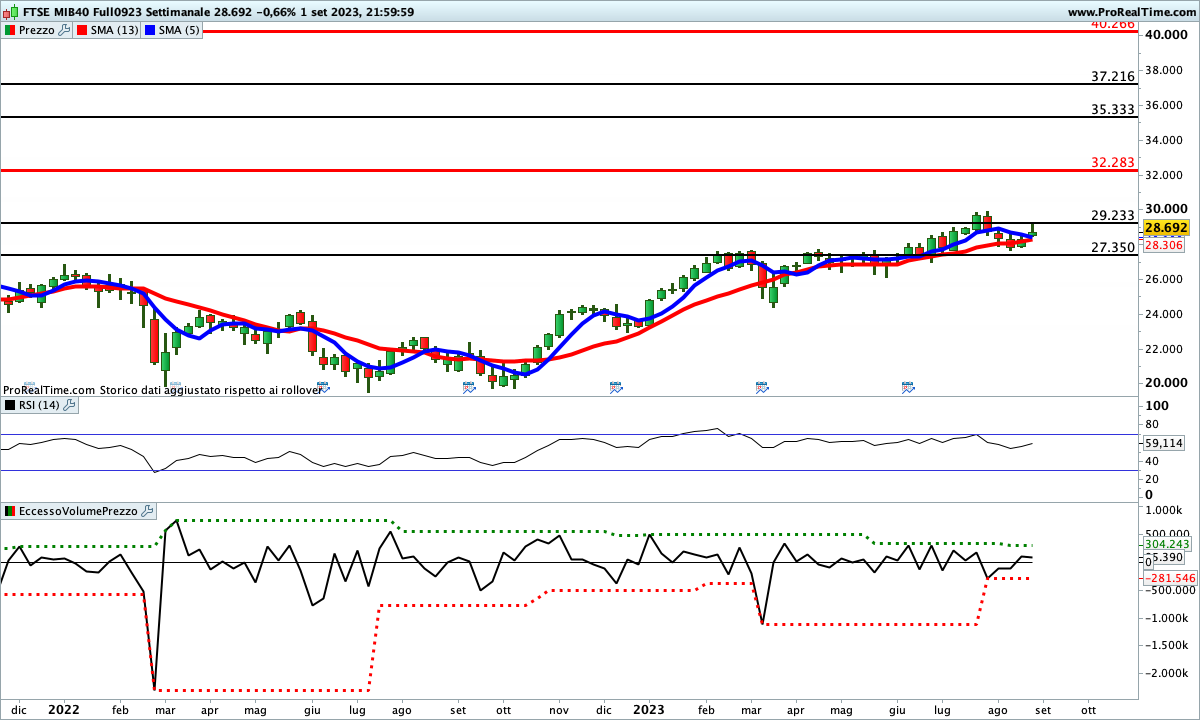This screenshot has width=1200, height=720.
Task: Click the RSI value tag 59,114
Action: coord(1164,442)
